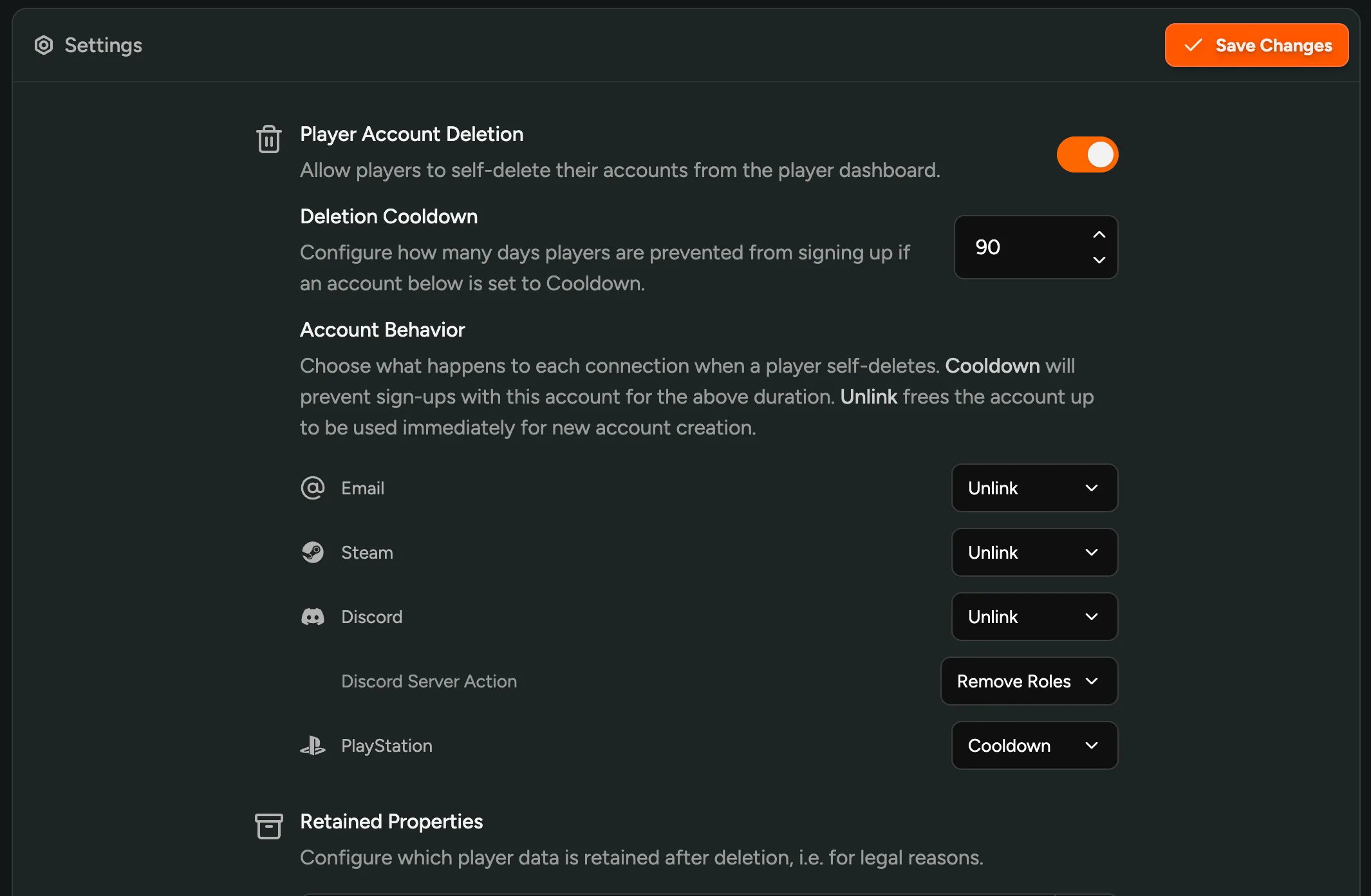Click the Steam logo icon
Image resolution: width=1371 pixels, height=896 pixels.
[x=313, y=552]
